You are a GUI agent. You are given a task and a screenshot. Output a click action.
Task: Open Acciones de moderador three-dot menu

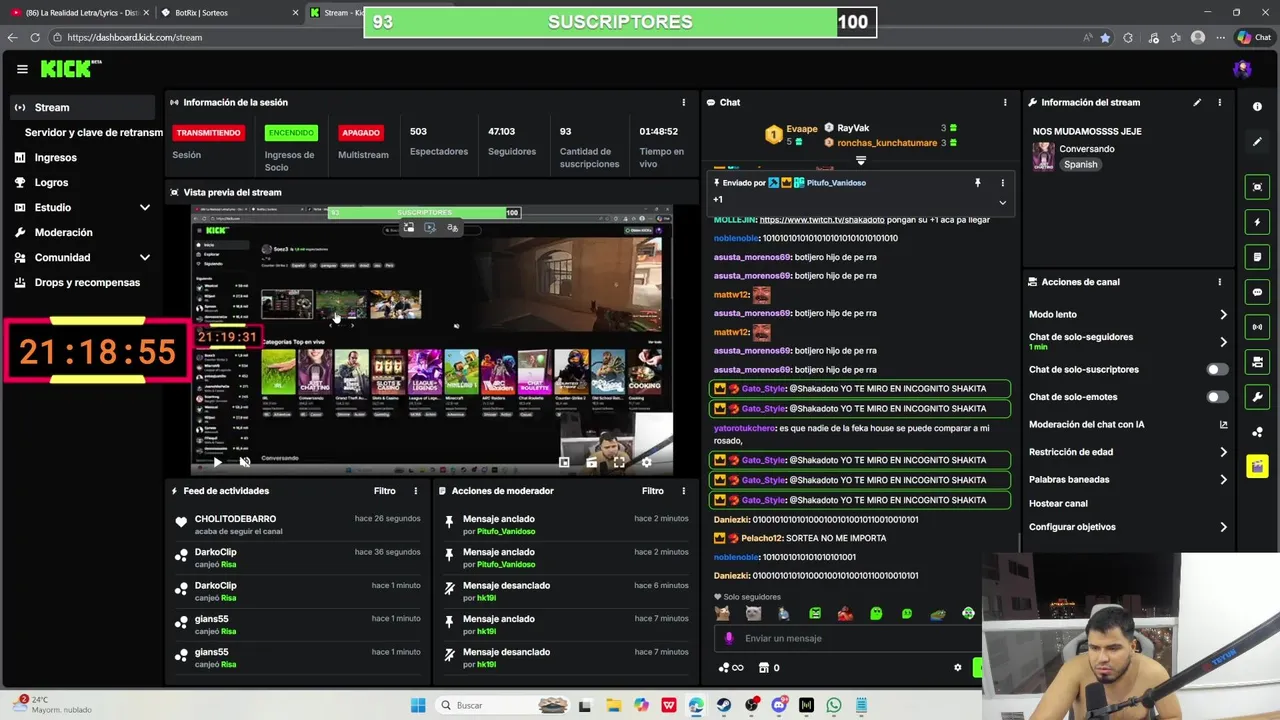[684, 491]
